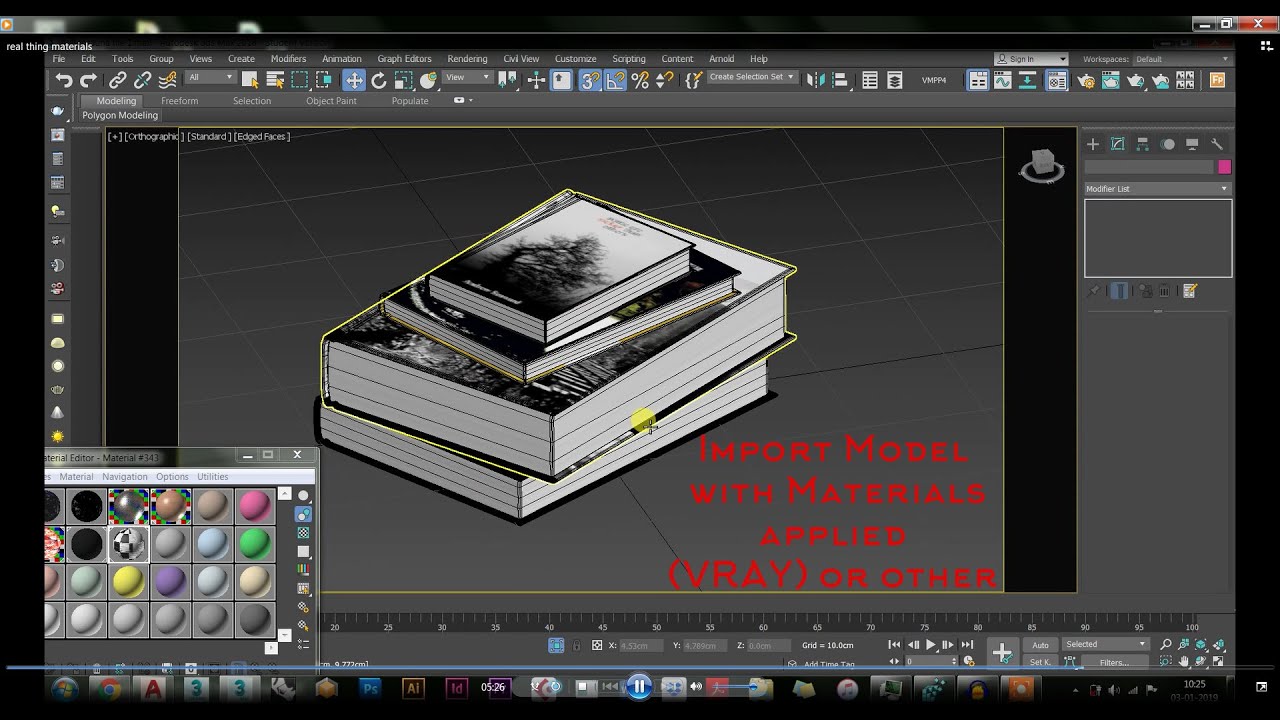
Task: Open Utilities wrench panel icon
Action: [1217, 144]
